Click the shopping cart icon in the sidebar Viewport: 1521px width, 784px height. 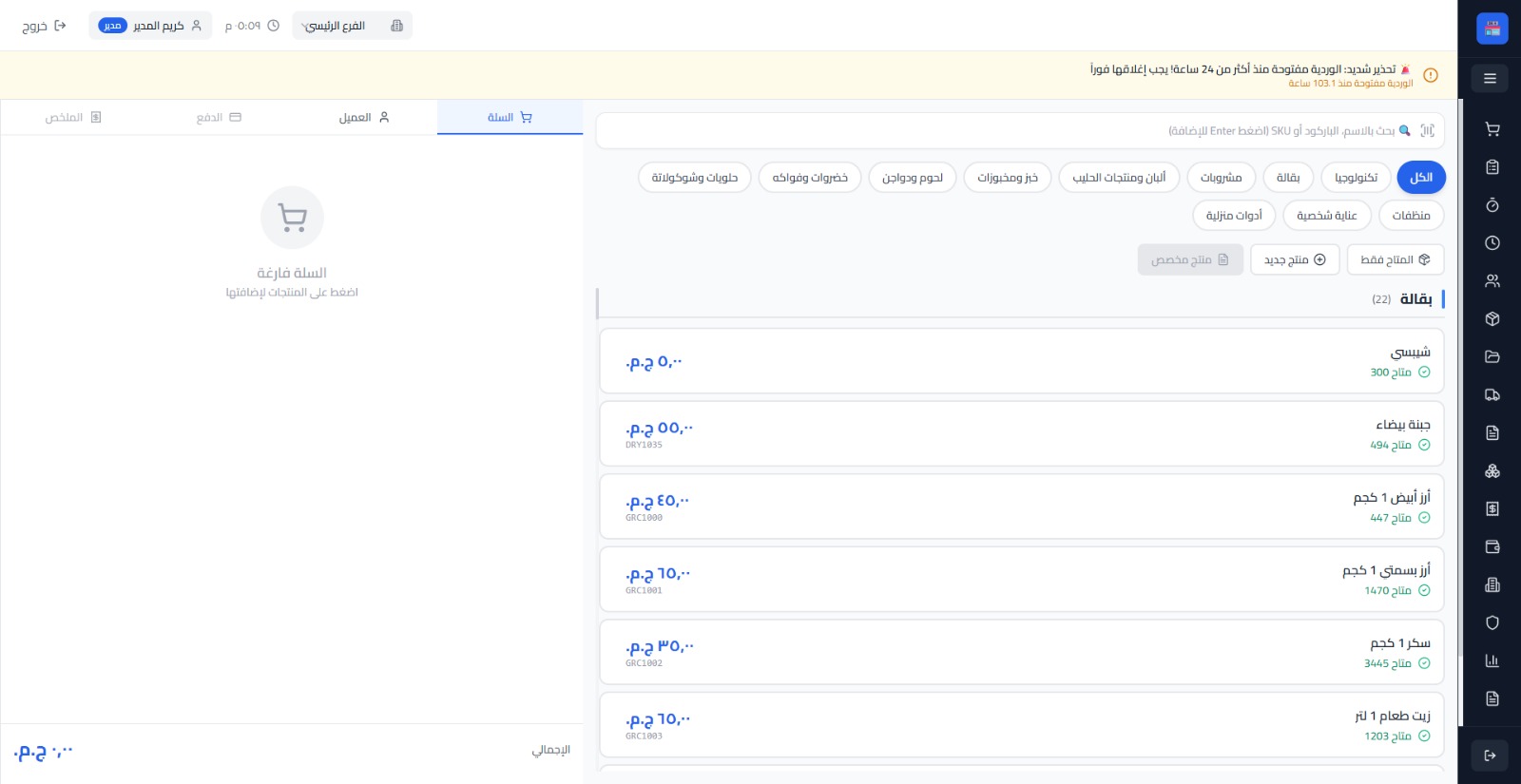(1492, 129)
